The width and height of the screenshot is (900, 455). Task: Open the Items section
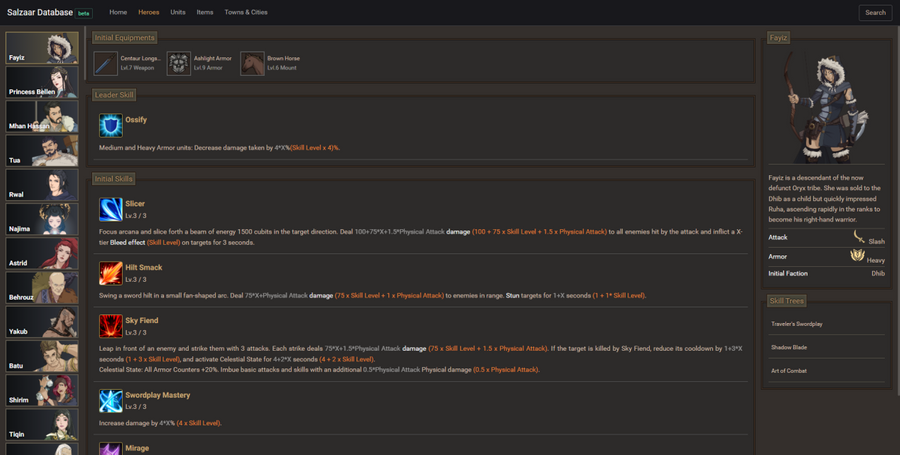pyautogui.click(x=205, y=13)
